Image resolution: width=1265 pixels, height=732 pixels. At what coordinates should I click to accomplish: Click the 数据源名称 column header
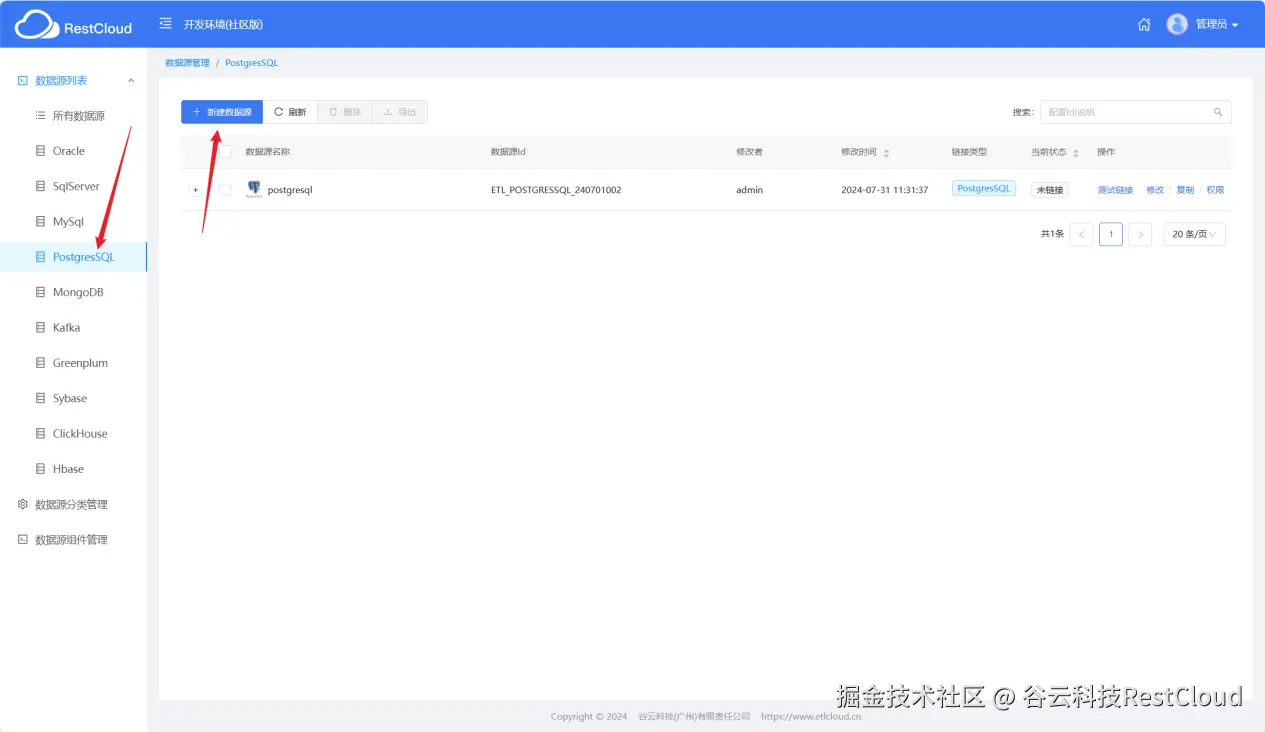point(268,152)
